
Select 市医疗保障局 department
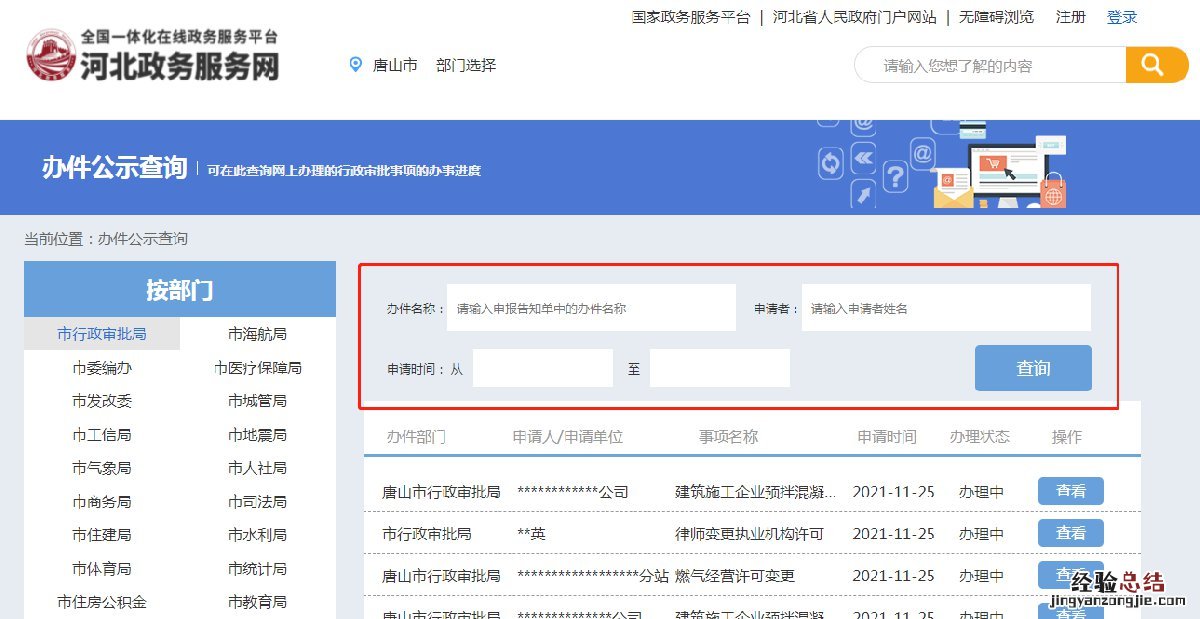coord(257,368)
